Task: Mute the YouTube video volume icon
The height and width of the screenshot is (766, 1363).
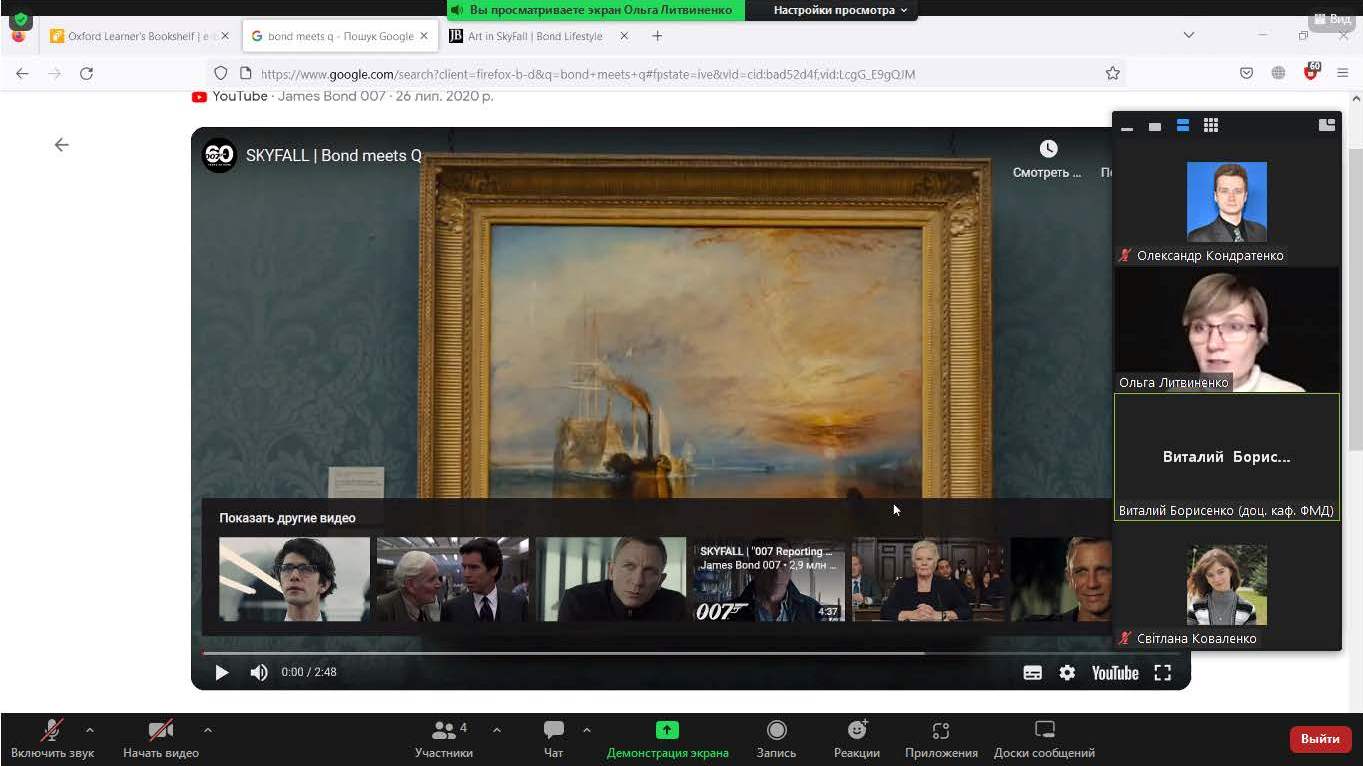Action: click(x=259, y=673)
